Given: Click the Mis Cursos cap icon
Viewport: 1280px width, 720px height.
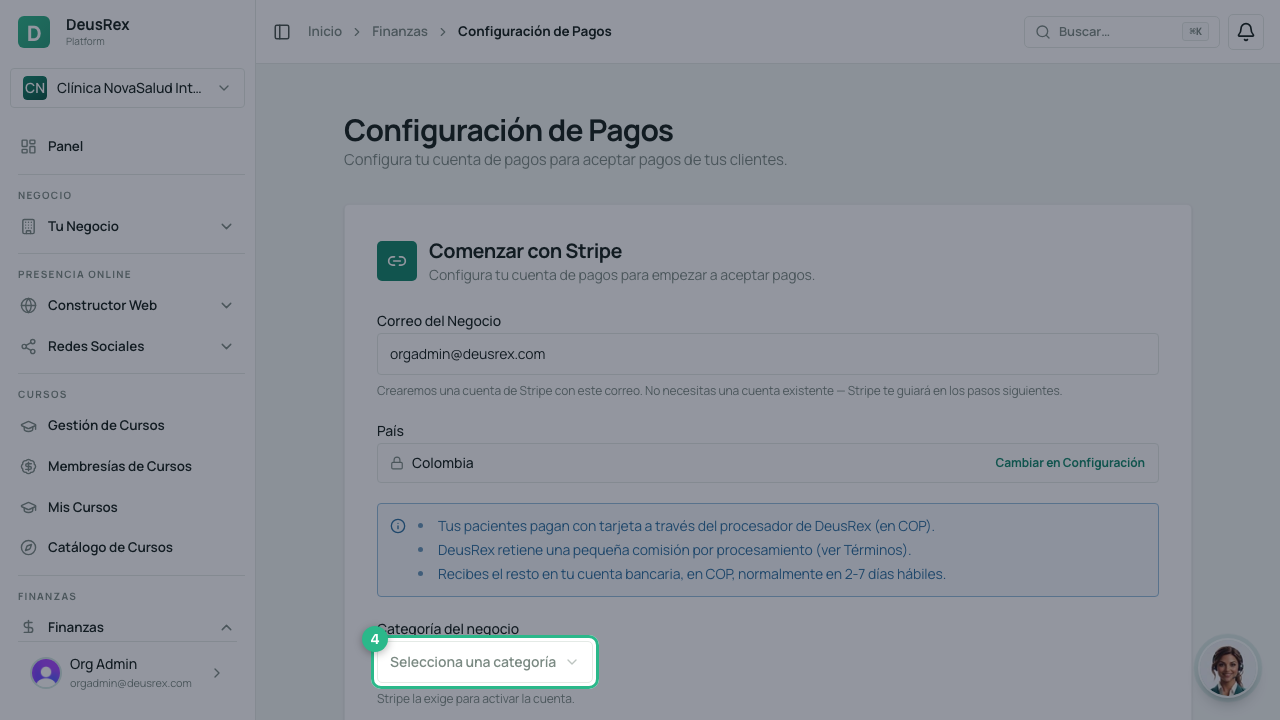Looking at the screenshot, I should point(28,507).
